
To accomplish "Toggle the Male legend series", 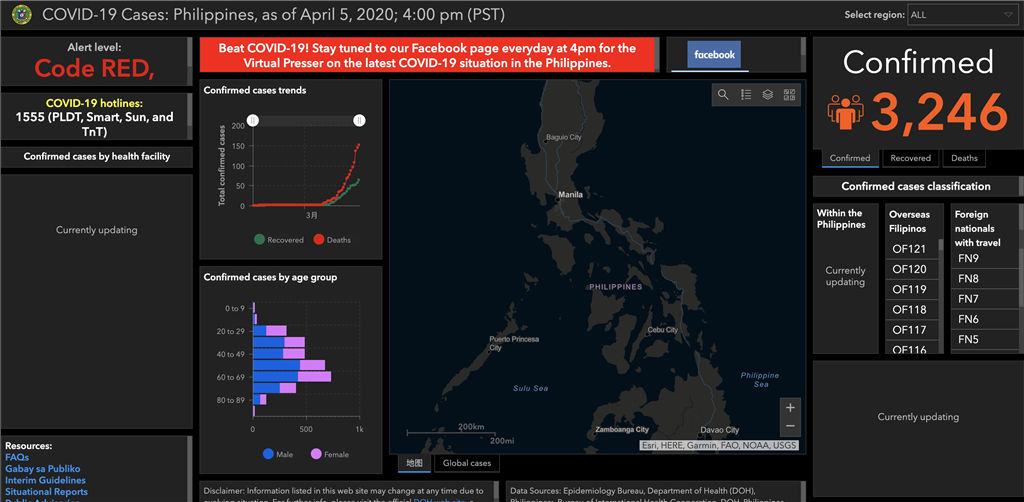I will (278, 454).
